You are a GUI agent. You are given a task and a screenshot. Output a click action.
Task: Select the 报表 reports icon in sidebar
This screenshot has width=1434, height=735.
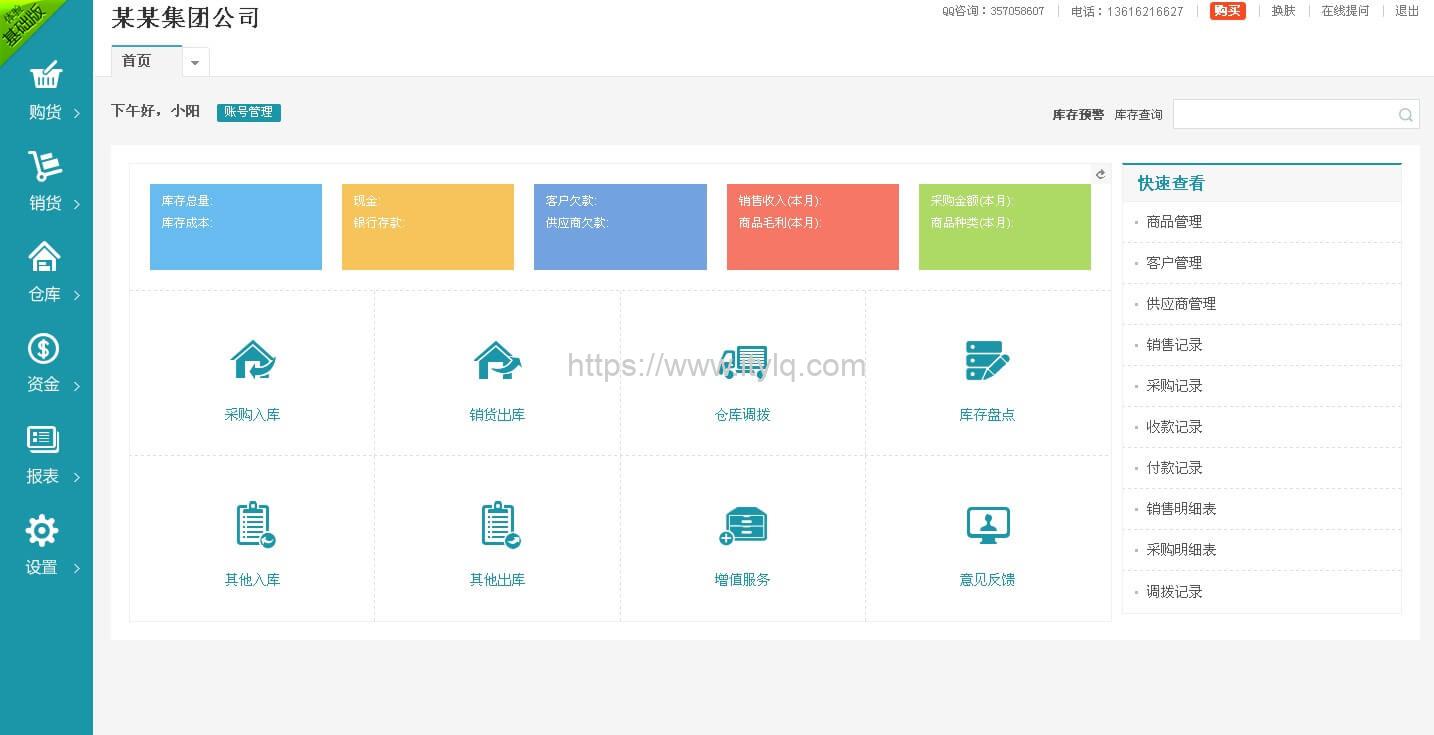[44, 439]
